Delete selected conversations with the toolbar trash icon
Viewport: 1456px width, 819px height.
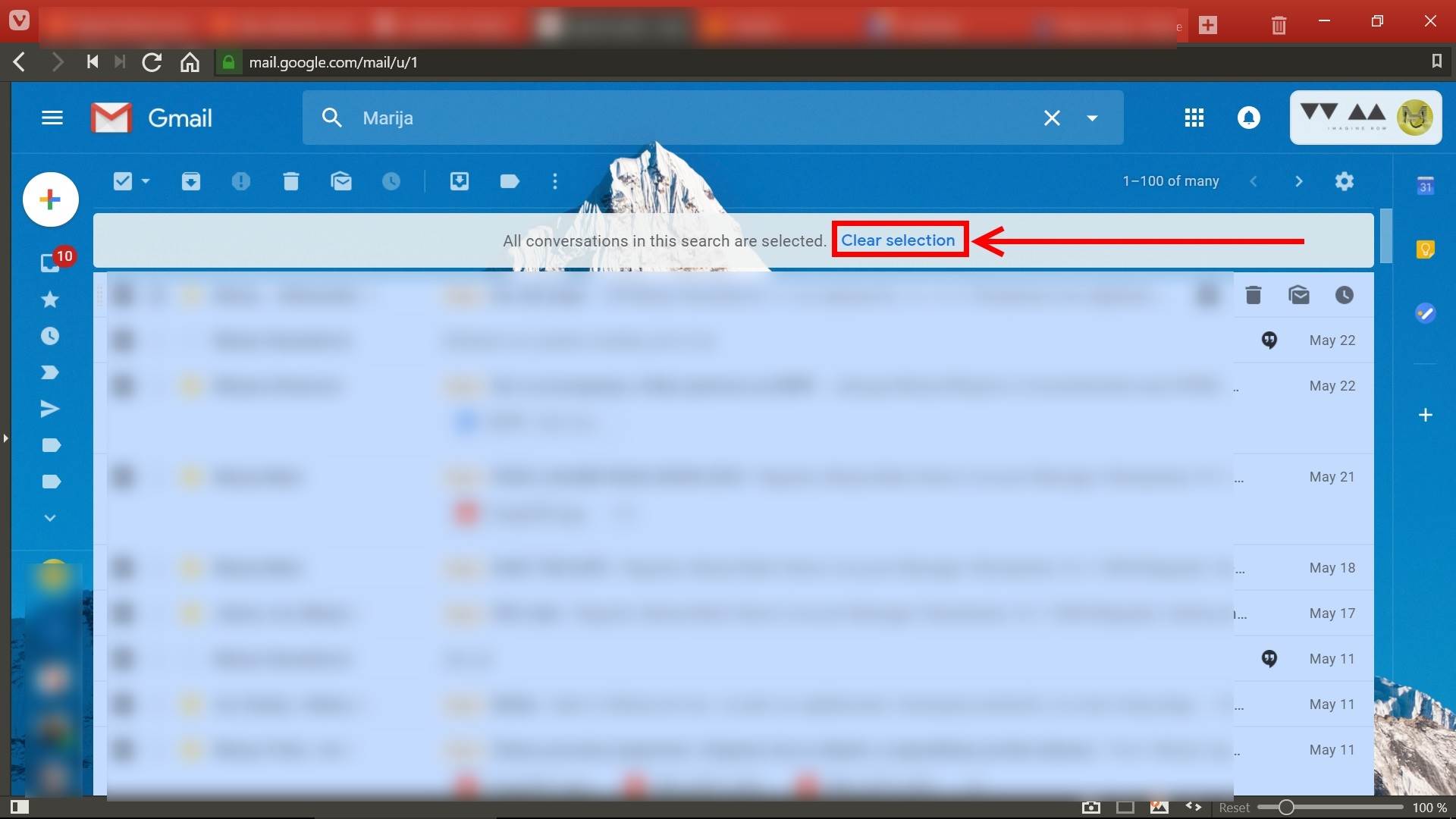pyautogui.click(x=290, y=181)
